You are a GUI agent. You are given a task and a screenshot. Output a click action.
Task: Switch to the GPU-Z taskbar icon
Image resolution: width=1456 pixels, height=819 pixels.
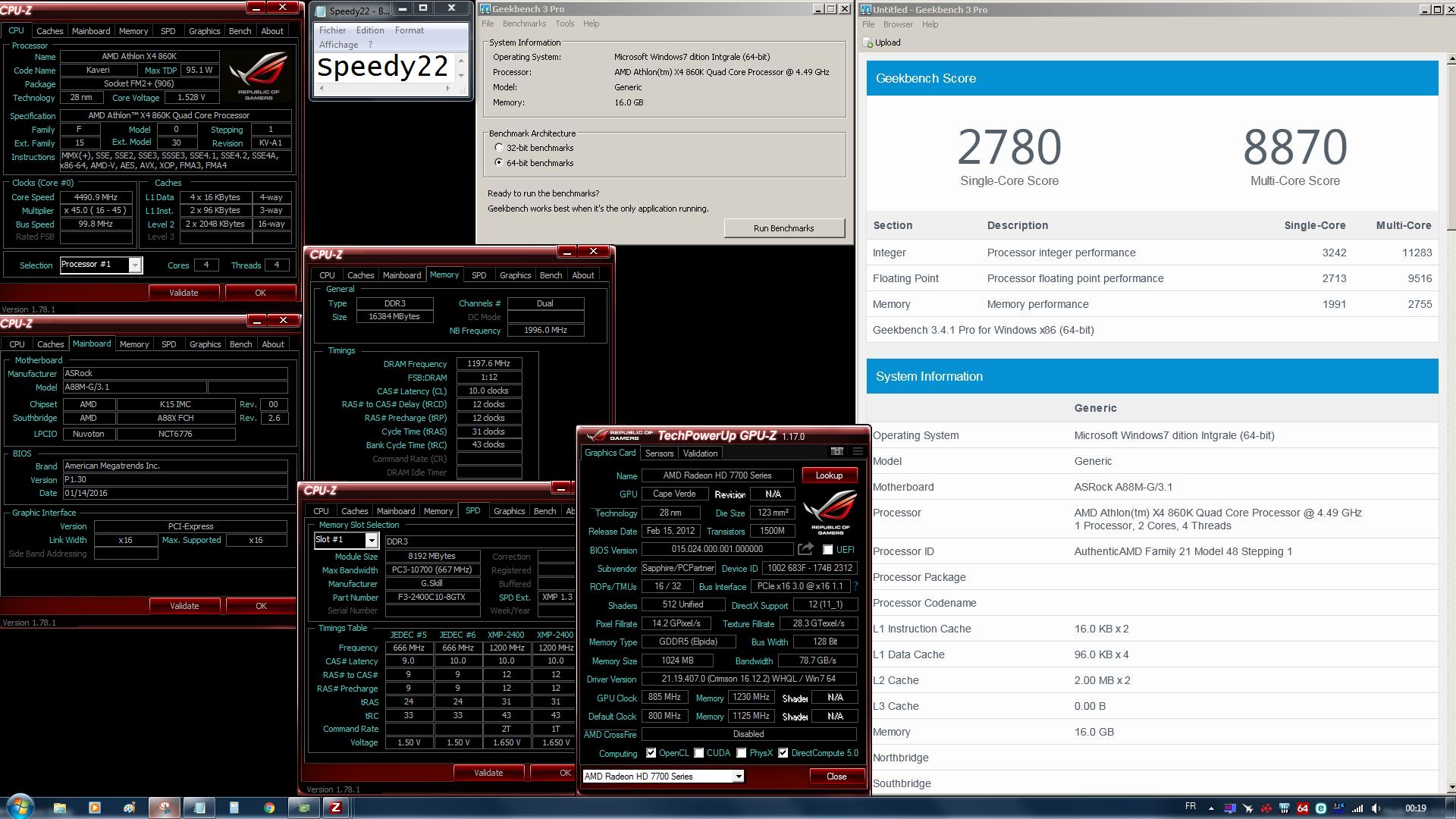[304, 808]
